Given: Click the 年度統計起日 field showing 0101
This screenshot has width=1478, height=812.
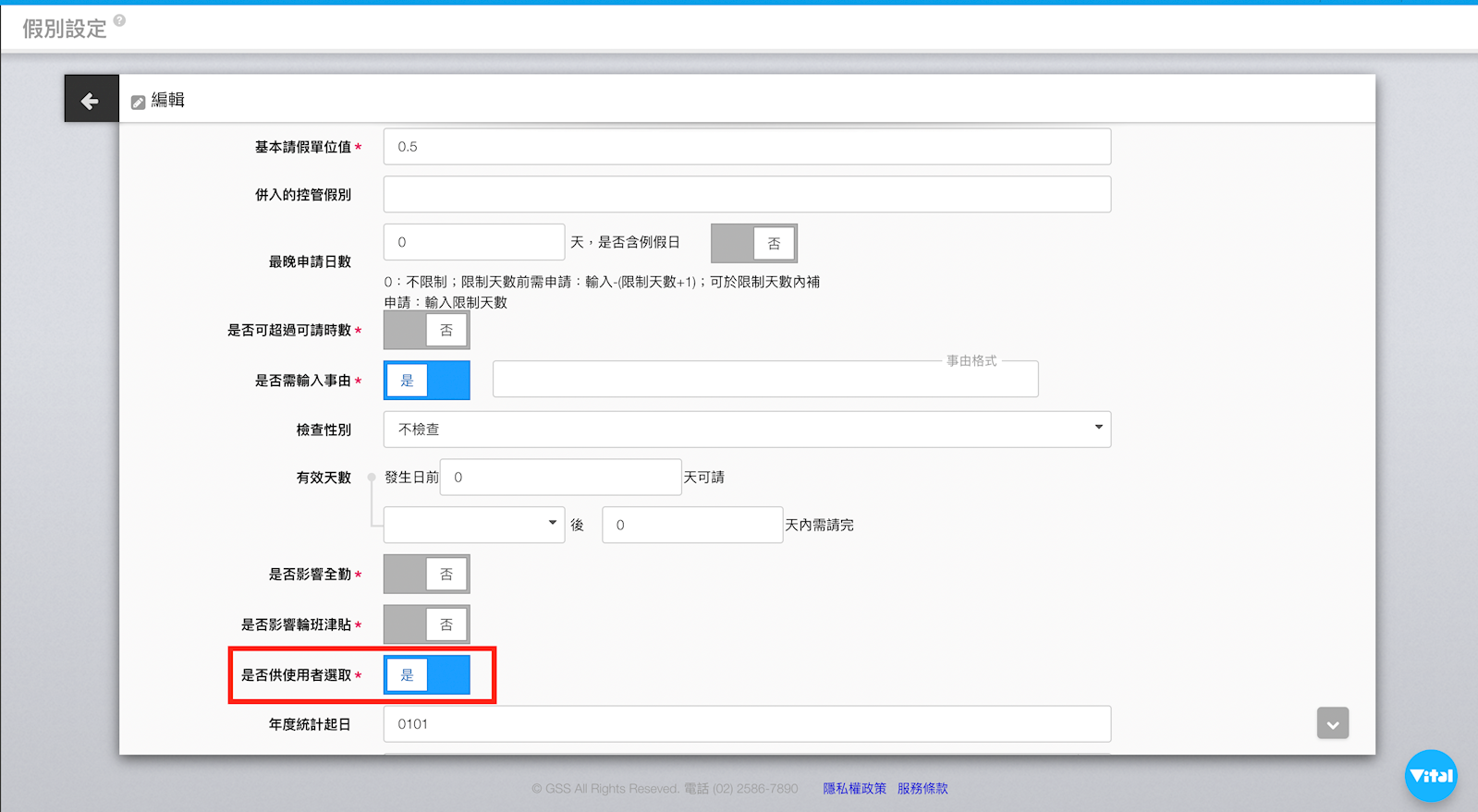Looking at the screenshot, I should click(747, 724).
